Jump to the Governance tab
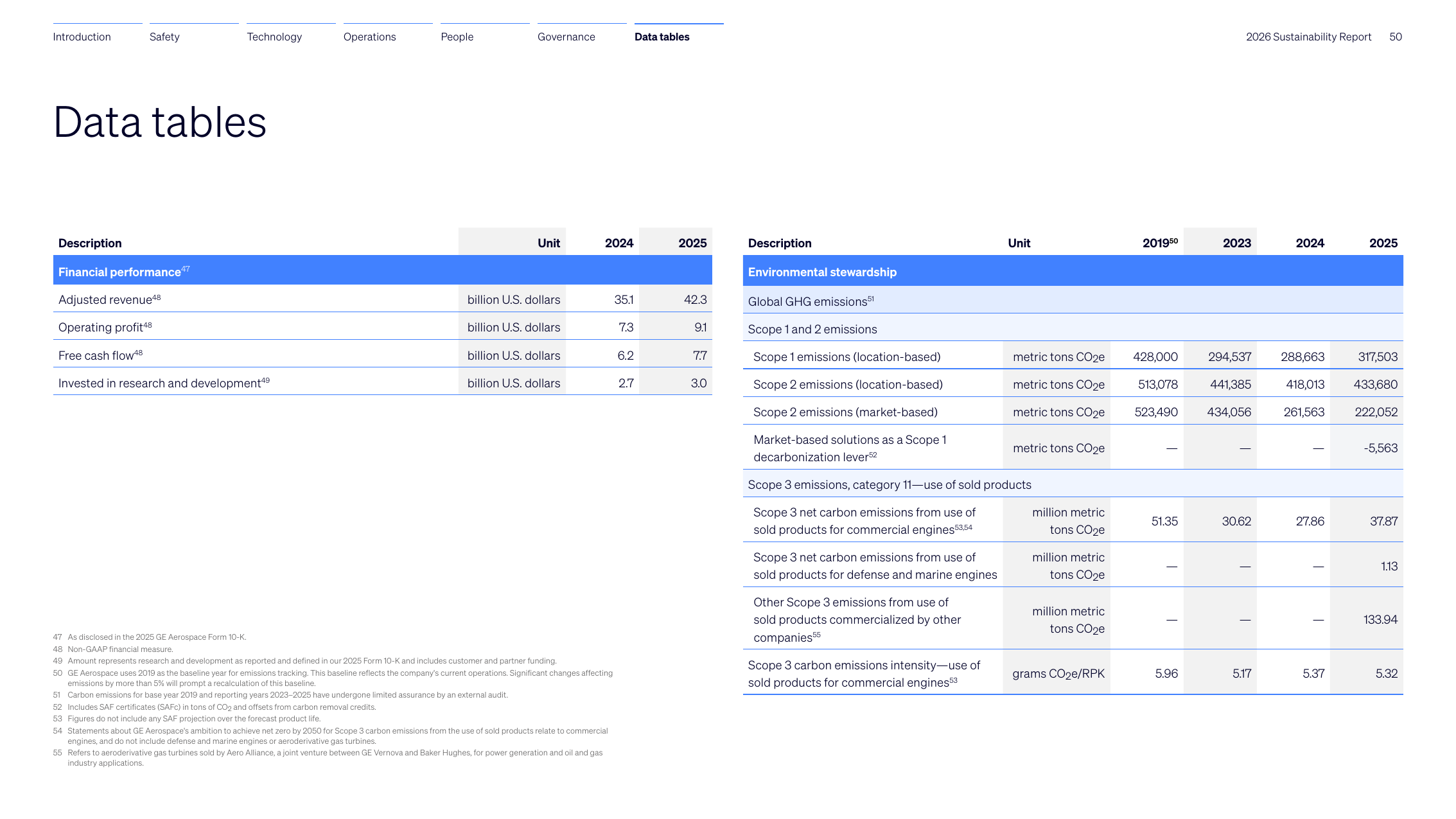This screenshot has height=819, width=1456. [x=566, y=37]
